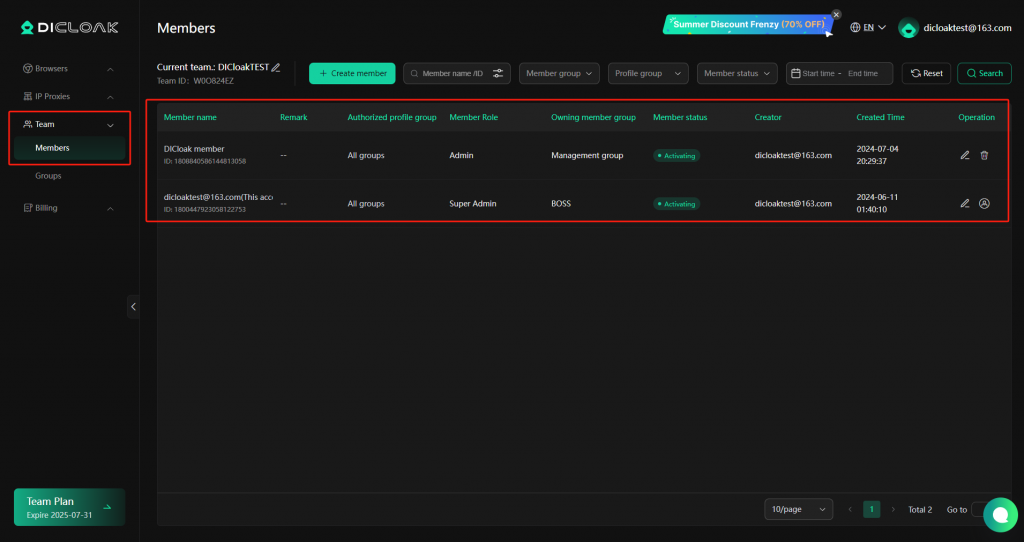This screenshot has height=542, width=1024.
Task: Close the Summer Discount Frenzy banner
Action: pyautogui.click(x=836, y=15)
